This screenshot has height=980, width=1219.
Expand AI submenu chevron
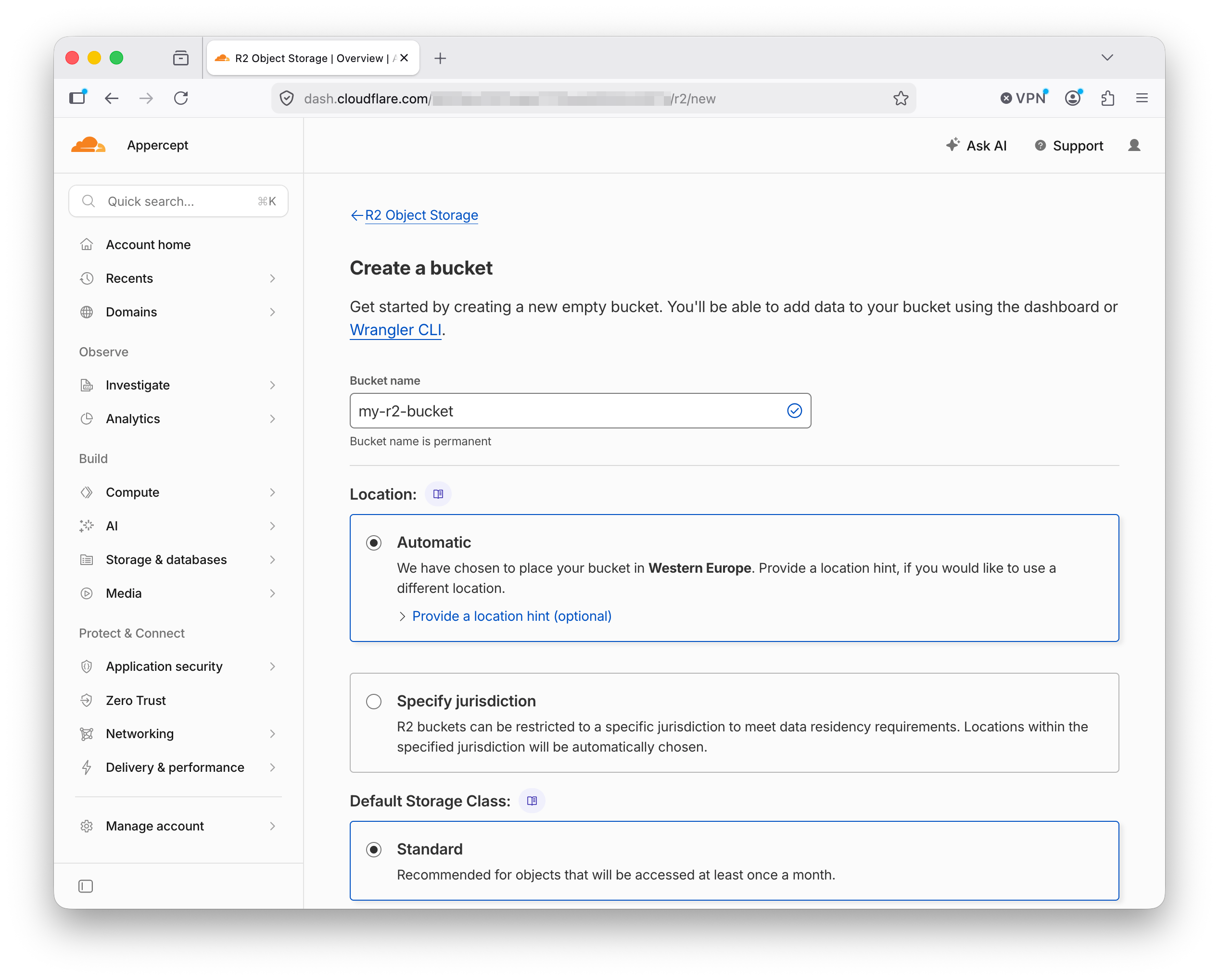point(273,526)
